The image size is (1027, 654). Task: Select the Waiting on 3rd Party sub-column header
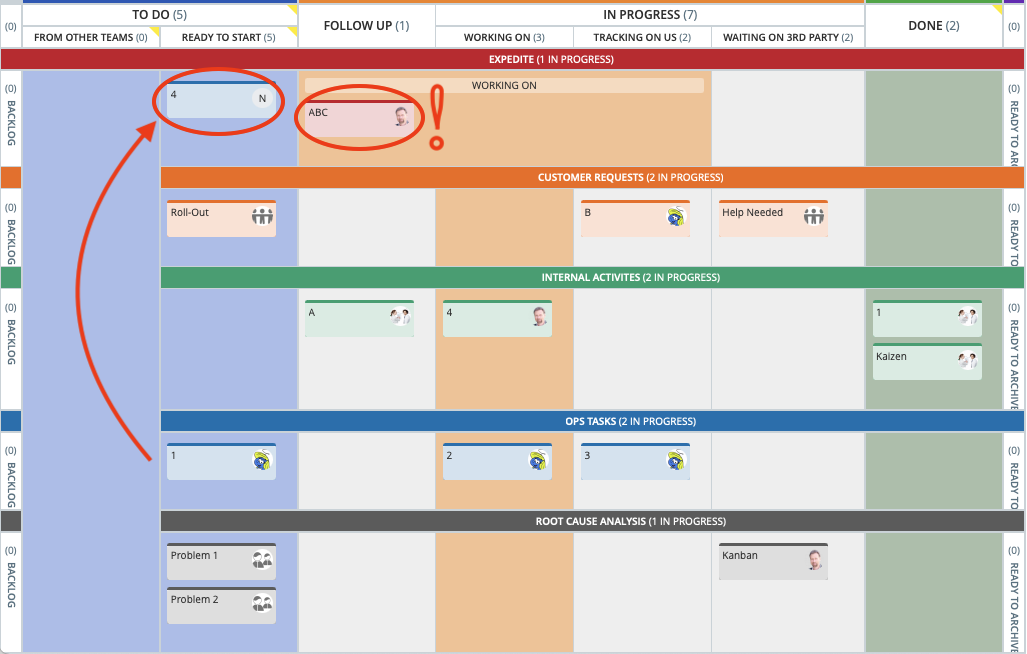point(788,38)
